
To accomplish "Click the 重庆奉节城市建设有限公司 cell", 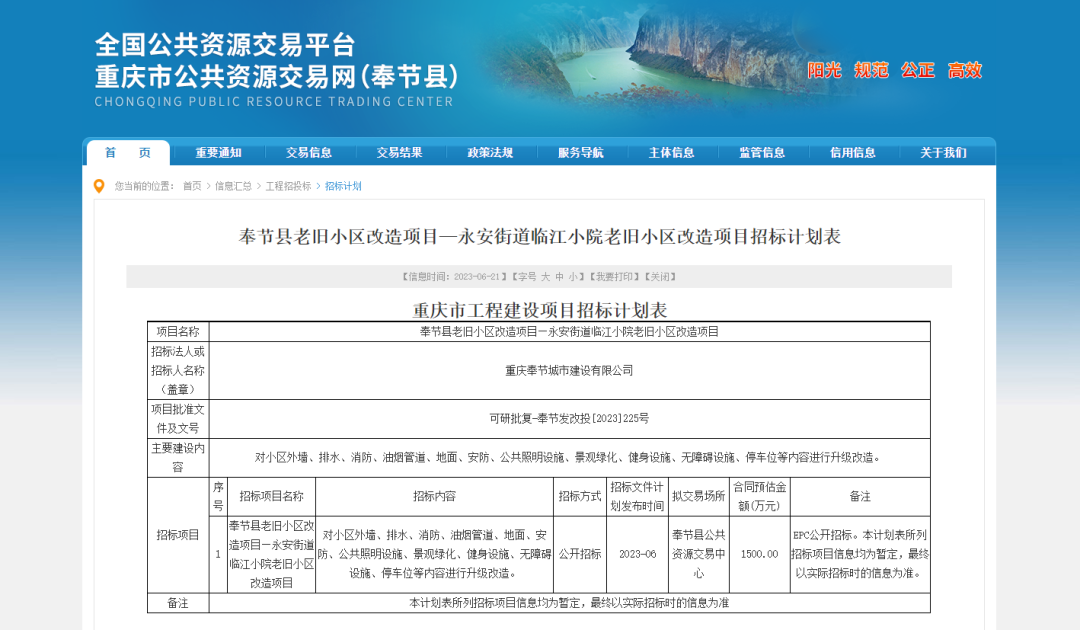I will click(569, 370).
